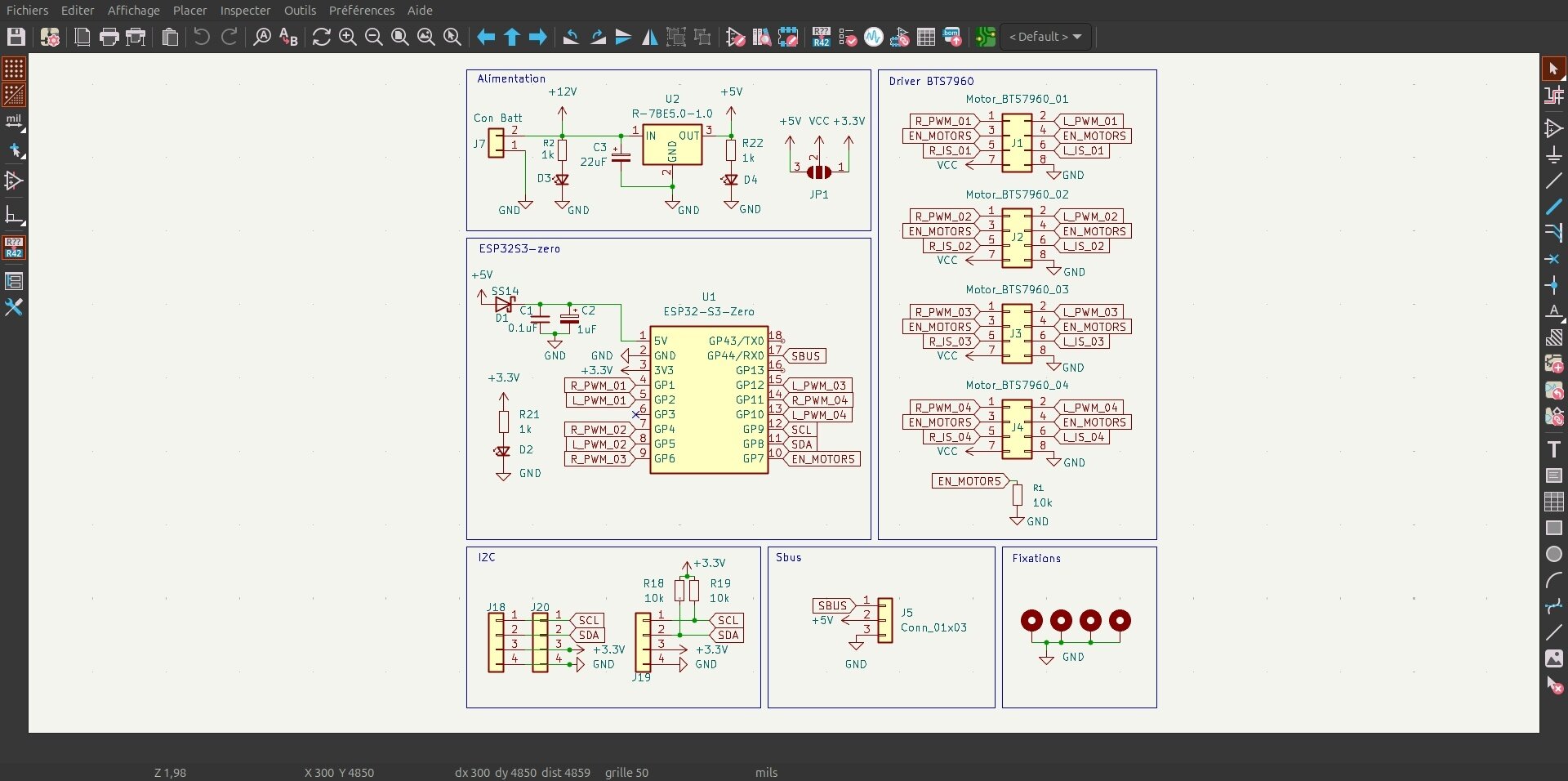Open page settings icon
The image size is (1568, 781).
pos(82,37)
